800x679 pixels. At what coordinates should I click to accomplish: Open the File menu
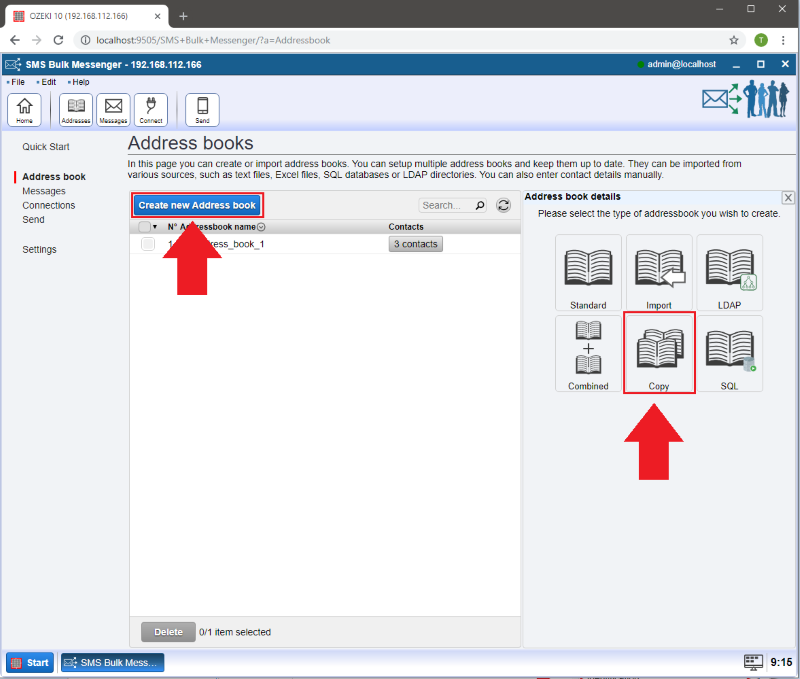click(17, 82)
